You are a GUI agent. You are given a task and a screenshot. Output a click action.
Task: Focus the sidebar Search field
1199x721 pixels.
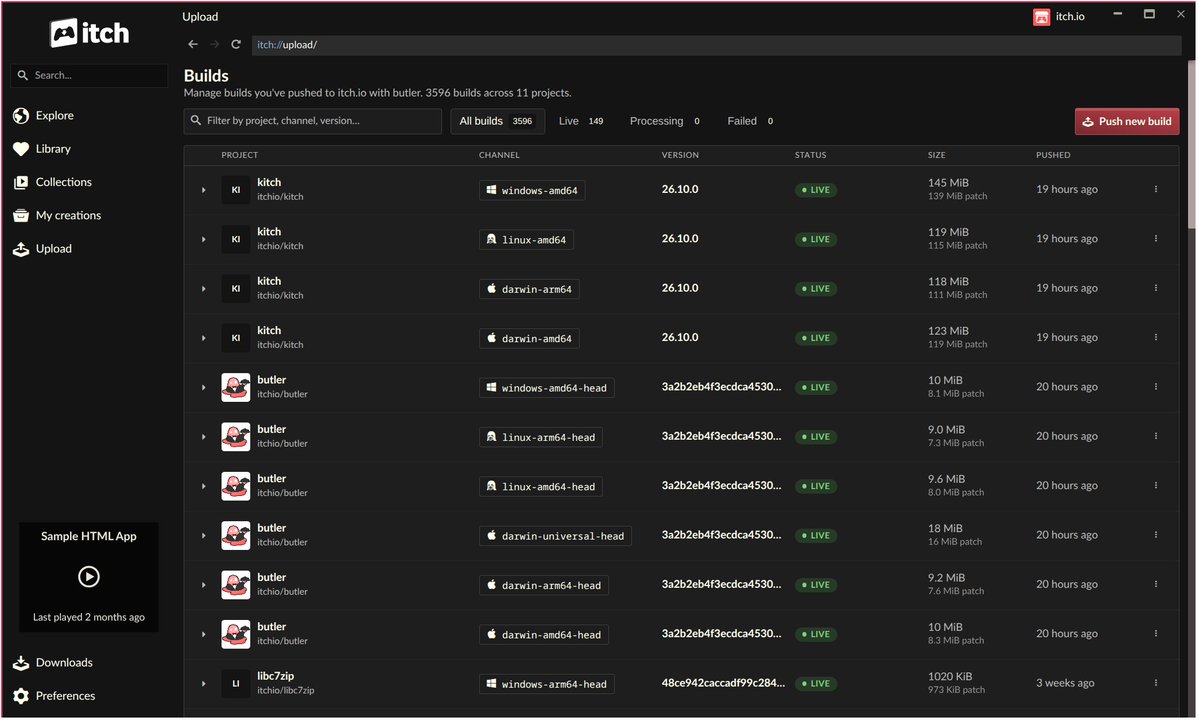pyautogui.click(x=89, y=76)
